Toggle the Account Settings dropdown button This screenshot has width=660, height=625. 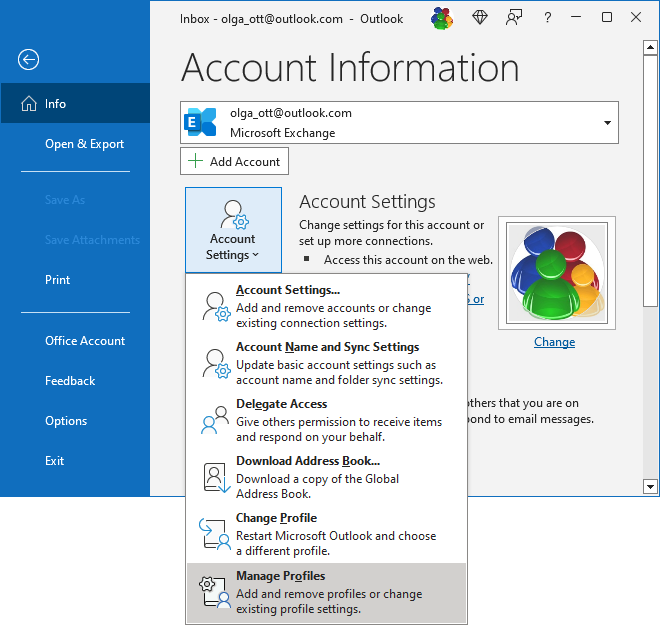point(233,230)
